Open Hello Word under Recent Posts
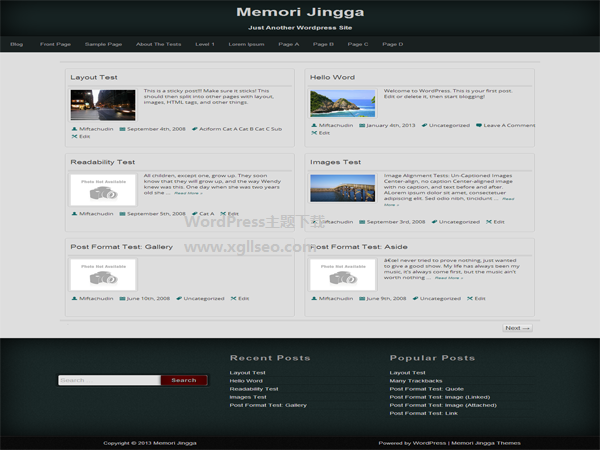This screenshot has width=600, height=450. [246, 381]
